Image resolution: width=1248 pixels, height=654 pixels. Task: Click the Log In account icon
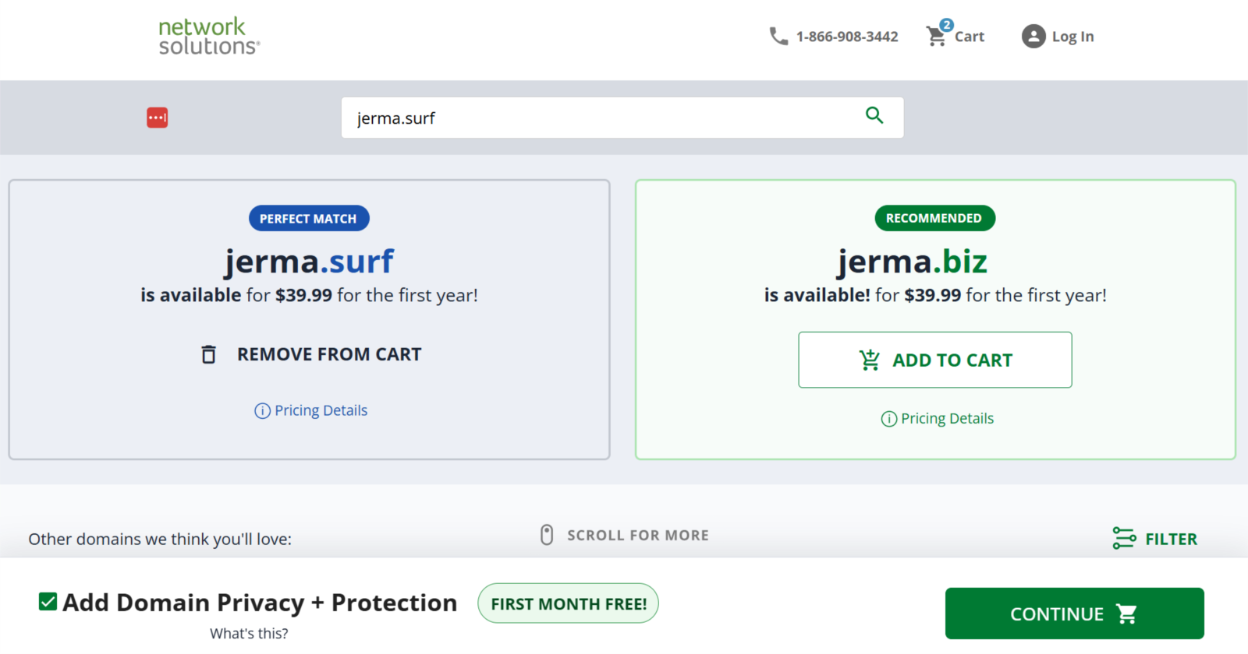[1033, 36]
